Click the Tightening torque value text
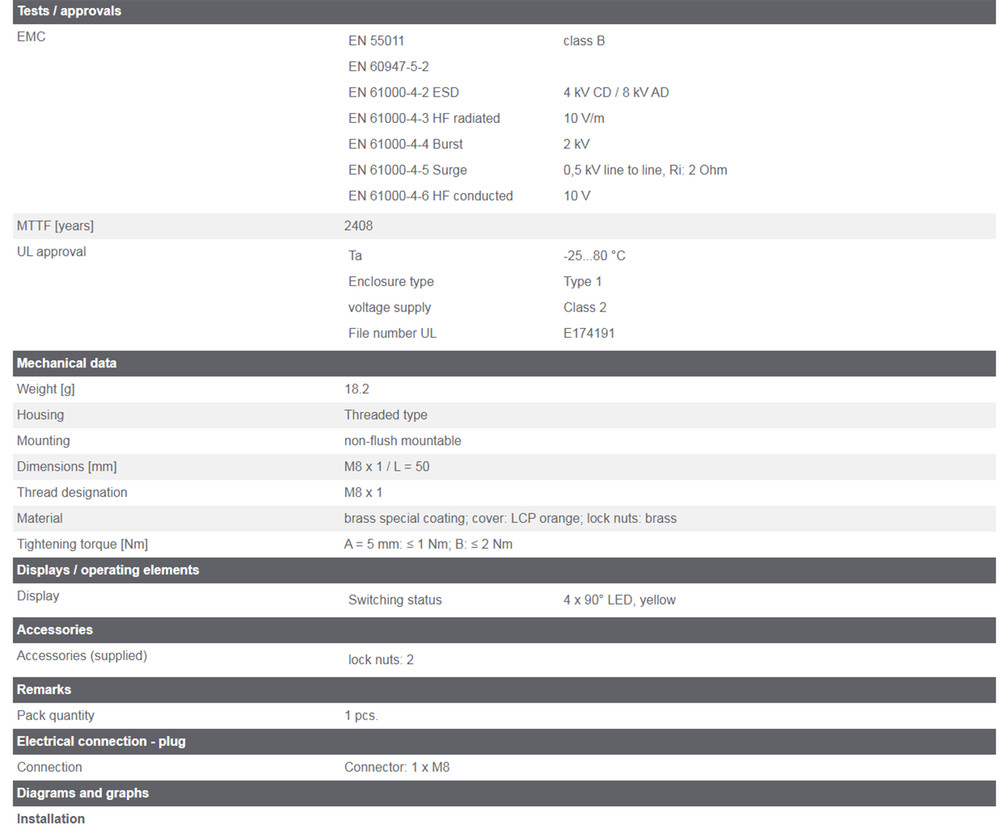 pos(428,544)
